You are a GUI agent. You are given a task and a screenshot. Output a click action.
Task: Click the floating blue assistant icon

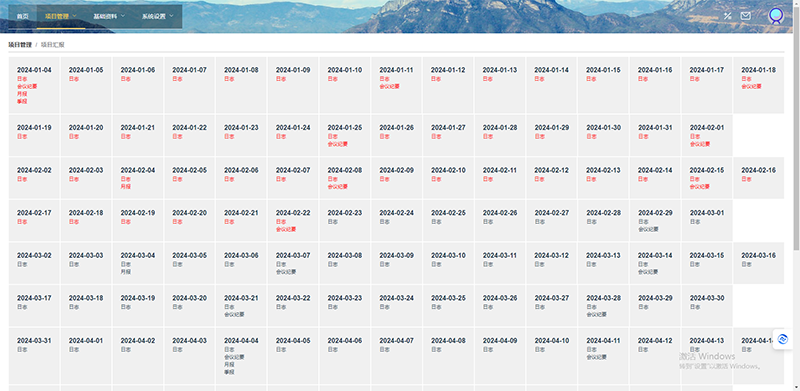[783, 339]
